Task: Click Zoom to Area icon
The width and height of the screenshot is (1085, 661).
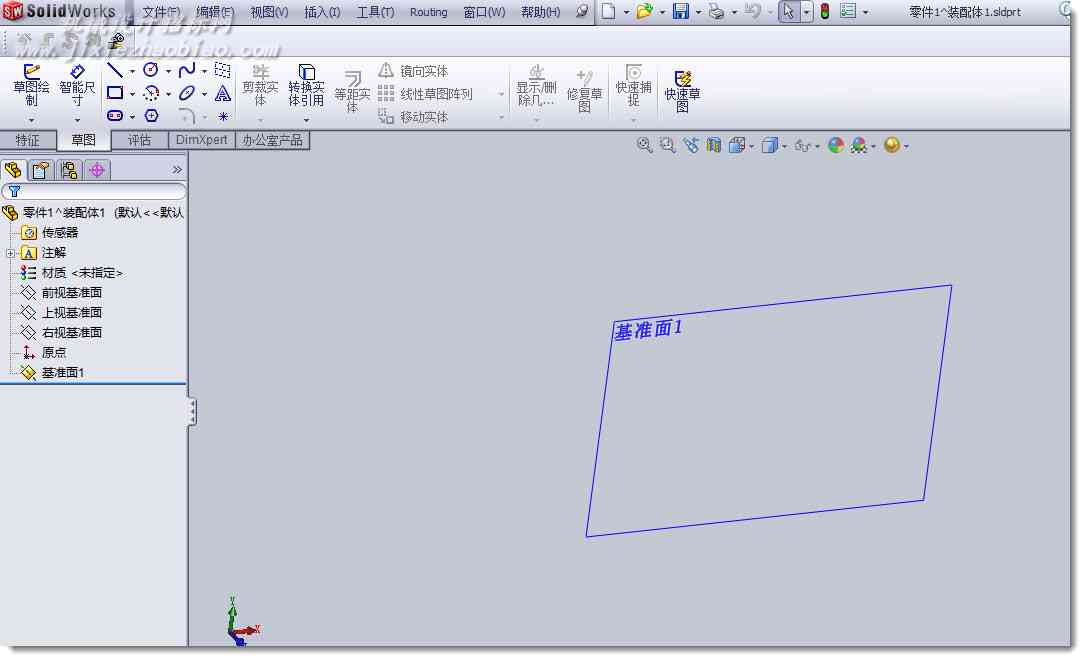Action: click(x=667, y=145)
